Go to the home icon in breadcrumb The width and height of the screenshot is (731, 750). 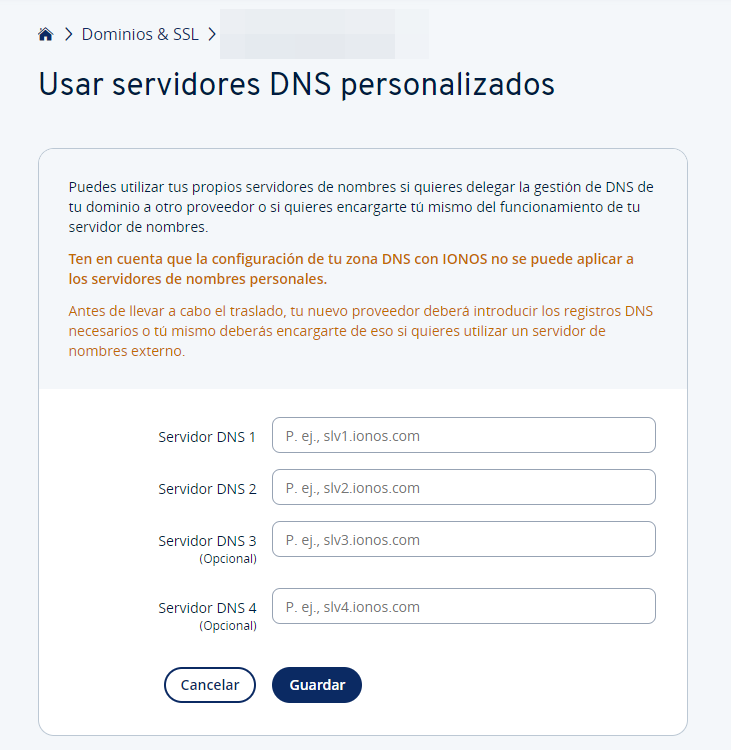pyautogui.click(x=45, y=34)
